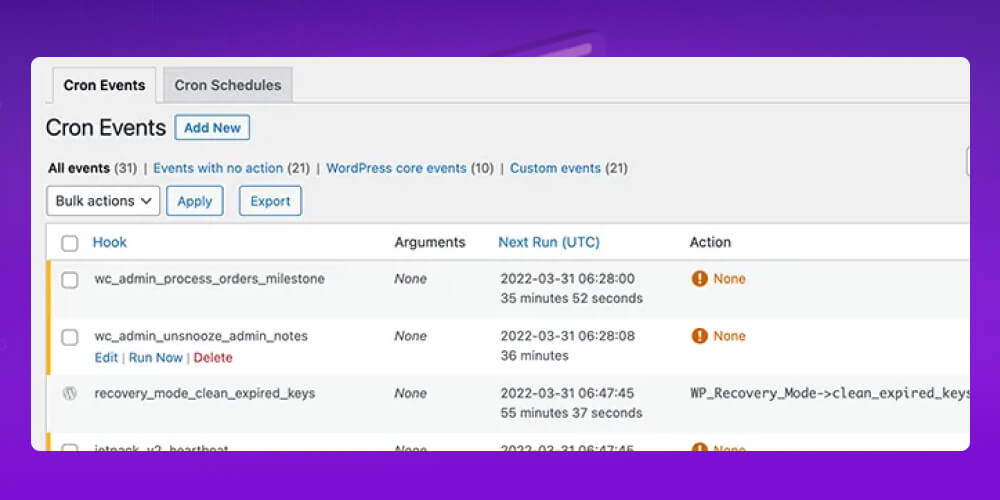Click the warning icon in wc_admin_unsnooze_admin_notes row
The height and width of the screenshot is (500, 1000).
coord(700,336)
